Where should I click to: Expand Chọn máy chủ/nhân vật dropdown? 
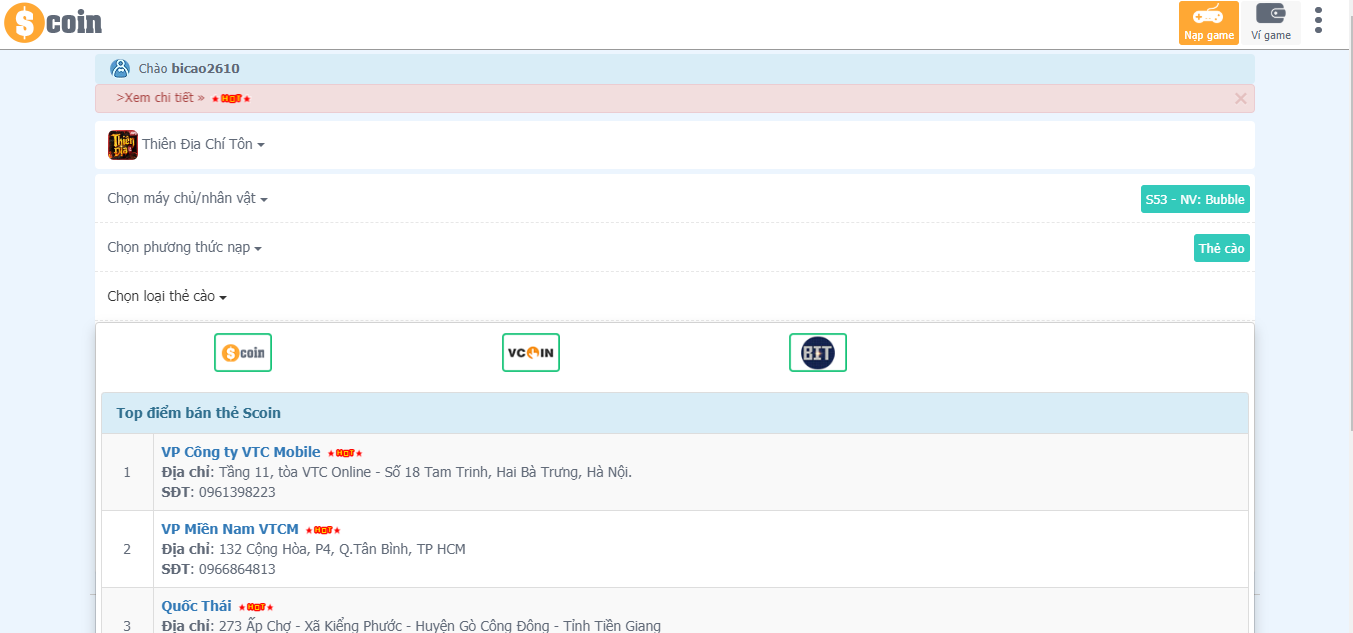[x=187, y=198]
